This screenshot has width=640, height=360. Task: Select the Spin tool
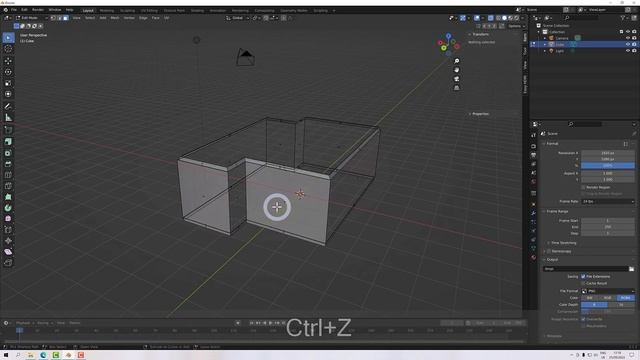pos(8,208)
